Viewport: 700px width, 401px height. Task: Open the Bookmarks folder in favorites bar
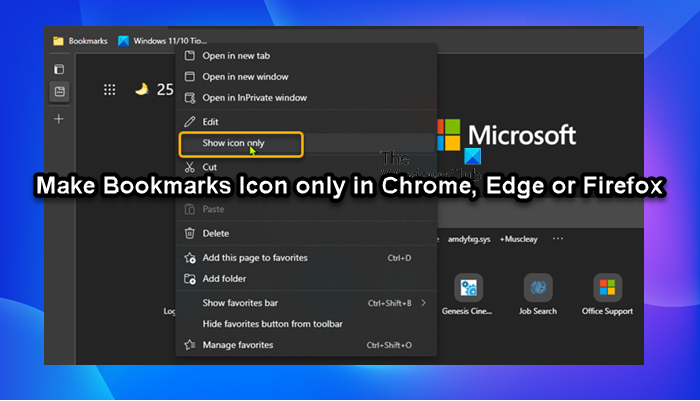(80, 41)
